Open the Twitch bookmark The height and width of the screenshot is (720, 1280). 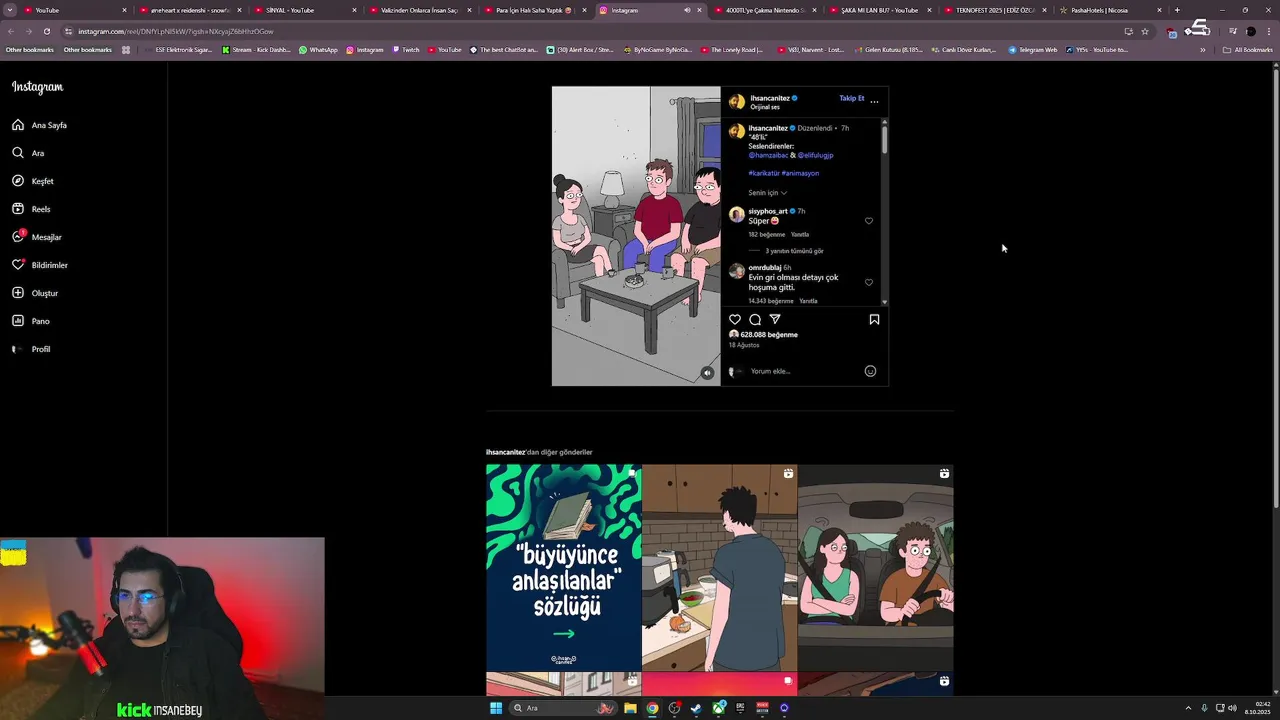[406, 50]
